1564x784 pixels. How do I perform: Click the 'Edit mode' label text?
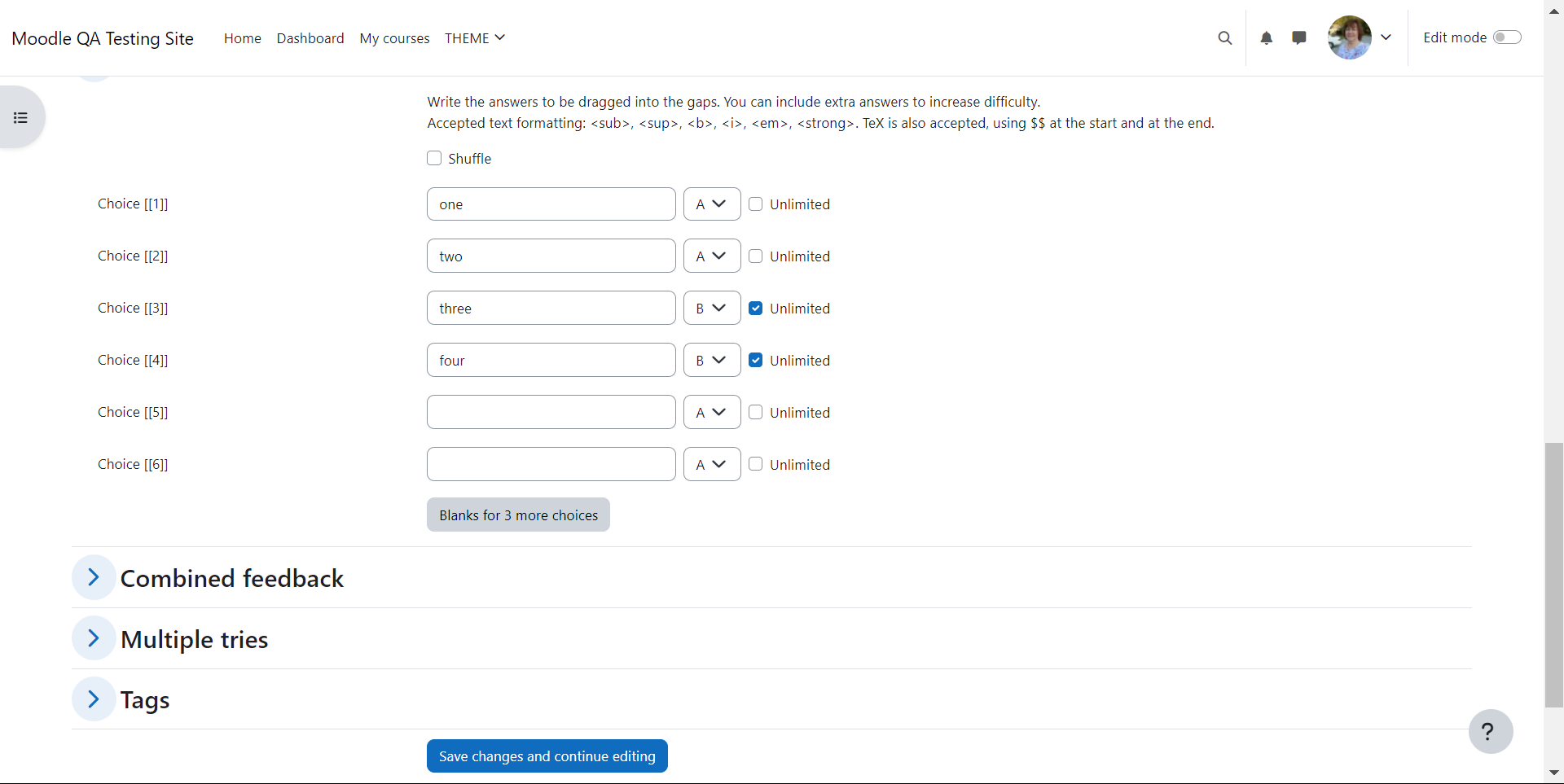1455,37
